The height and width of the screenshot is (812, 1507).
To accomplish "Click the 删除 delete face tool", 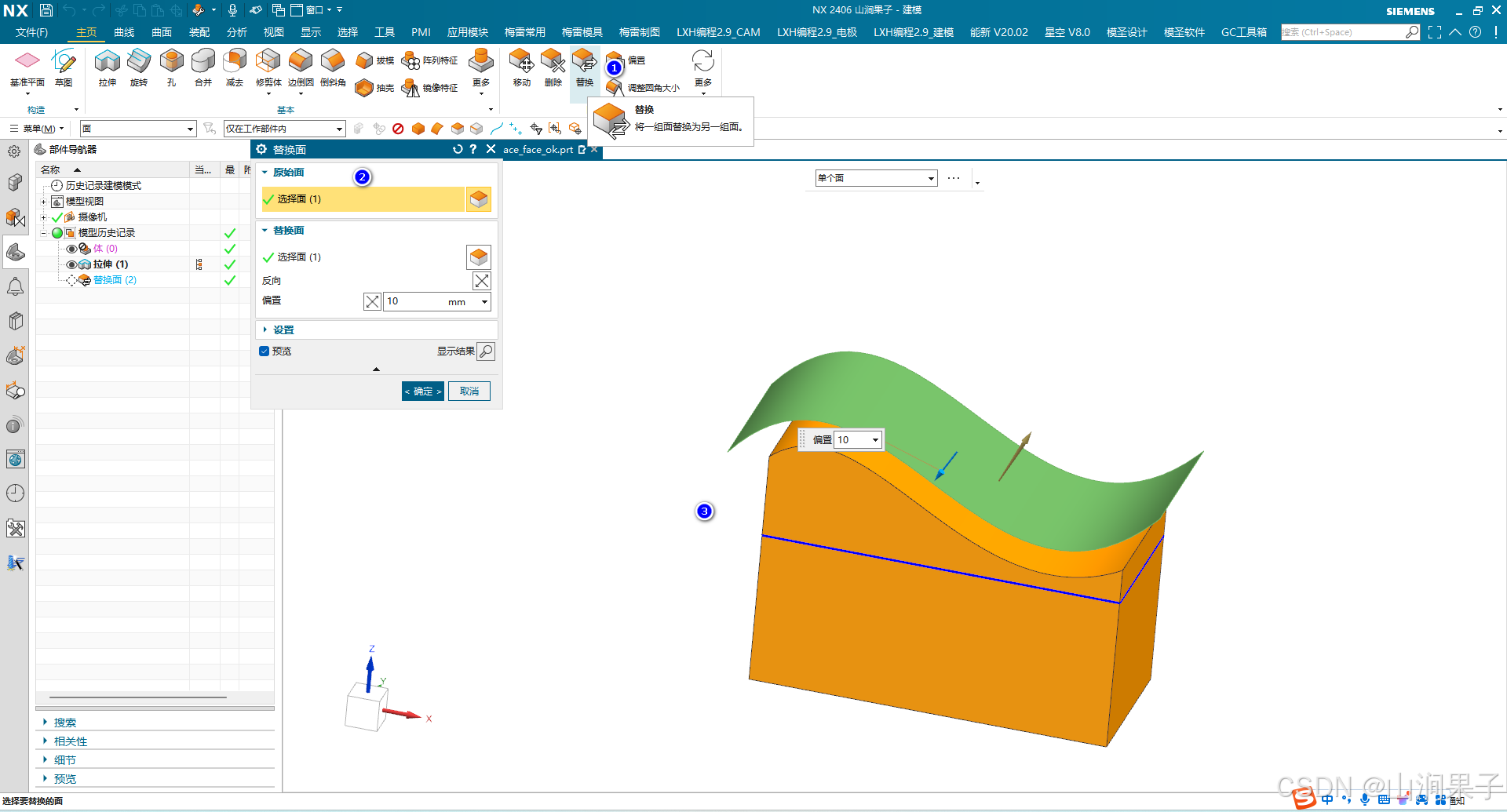I will (553, 68).
